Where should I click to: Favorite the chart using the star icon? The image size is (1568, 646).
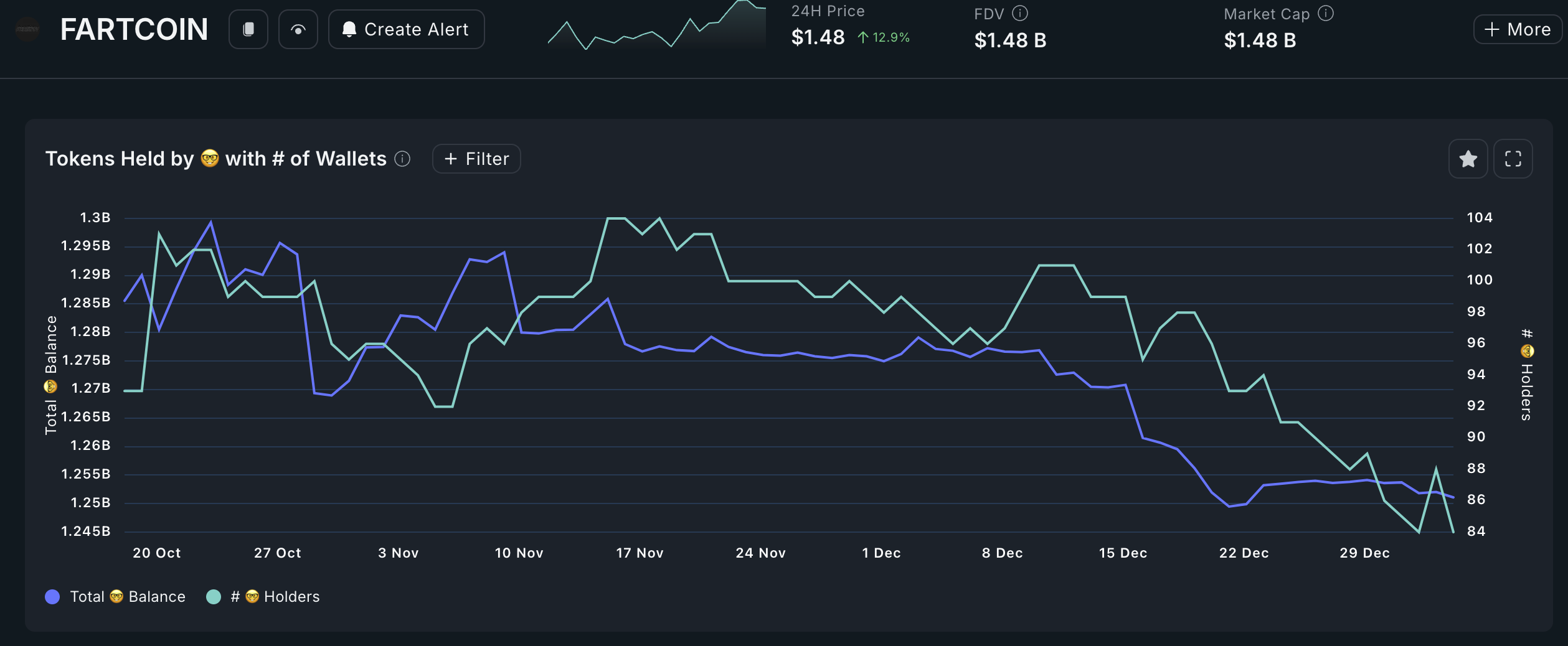1468,159
